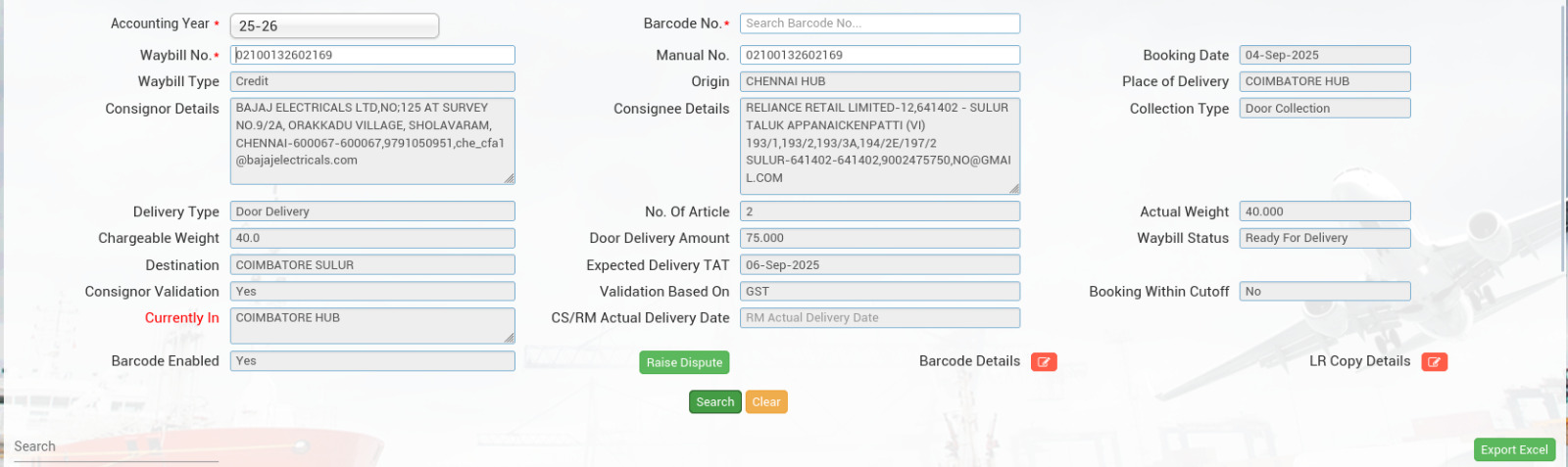Open the Accounting Year dropdown
Image resolution: width=1568 pixels, height=467 pixels.
(334, 26)
